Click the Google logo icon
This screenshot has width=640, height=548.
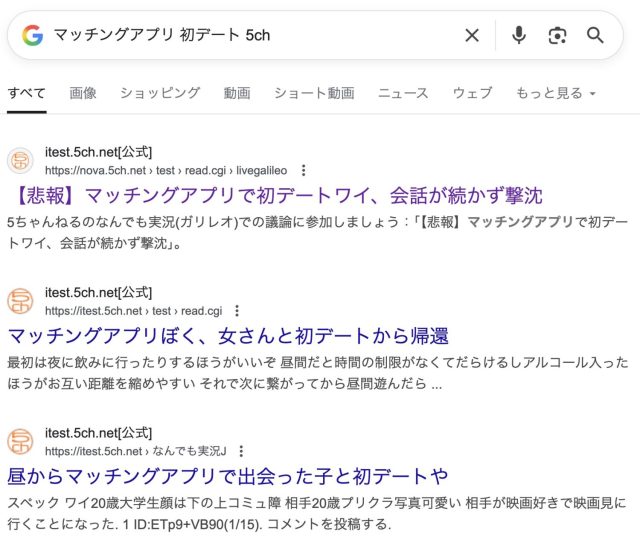point(33,36)
